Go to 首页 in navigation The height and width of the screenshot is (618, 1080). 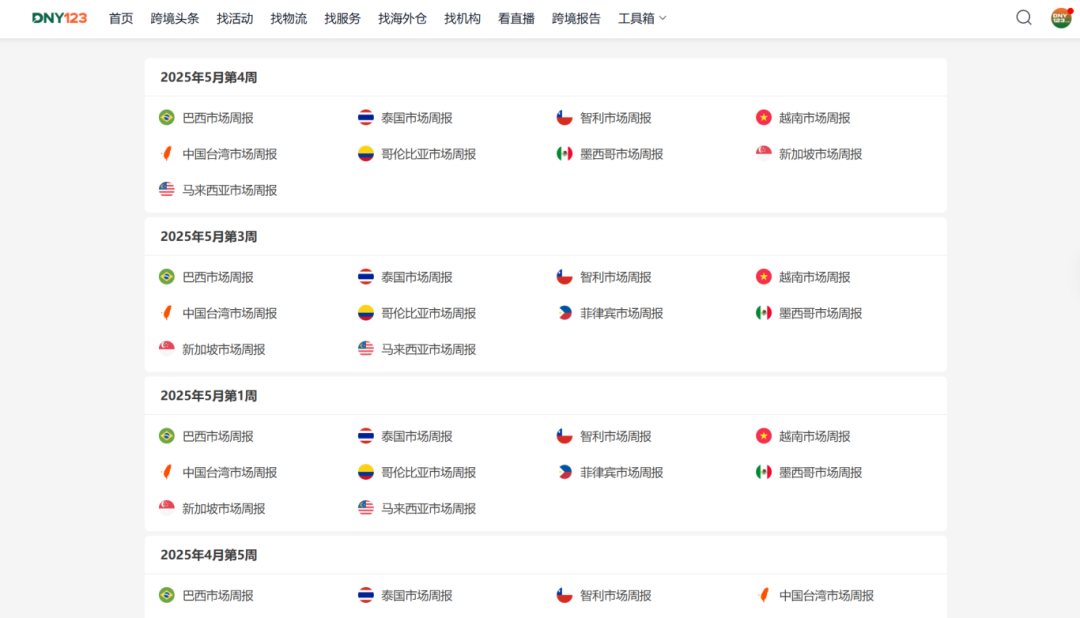(121, 18)
